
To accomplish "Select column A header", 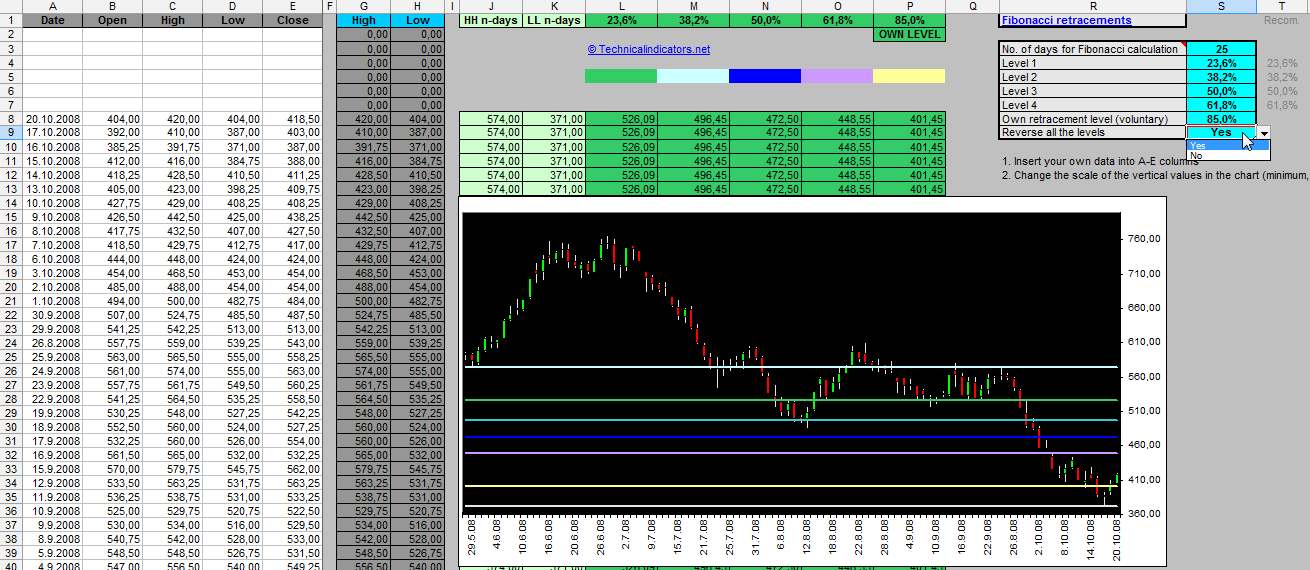I will coord(52,6).
